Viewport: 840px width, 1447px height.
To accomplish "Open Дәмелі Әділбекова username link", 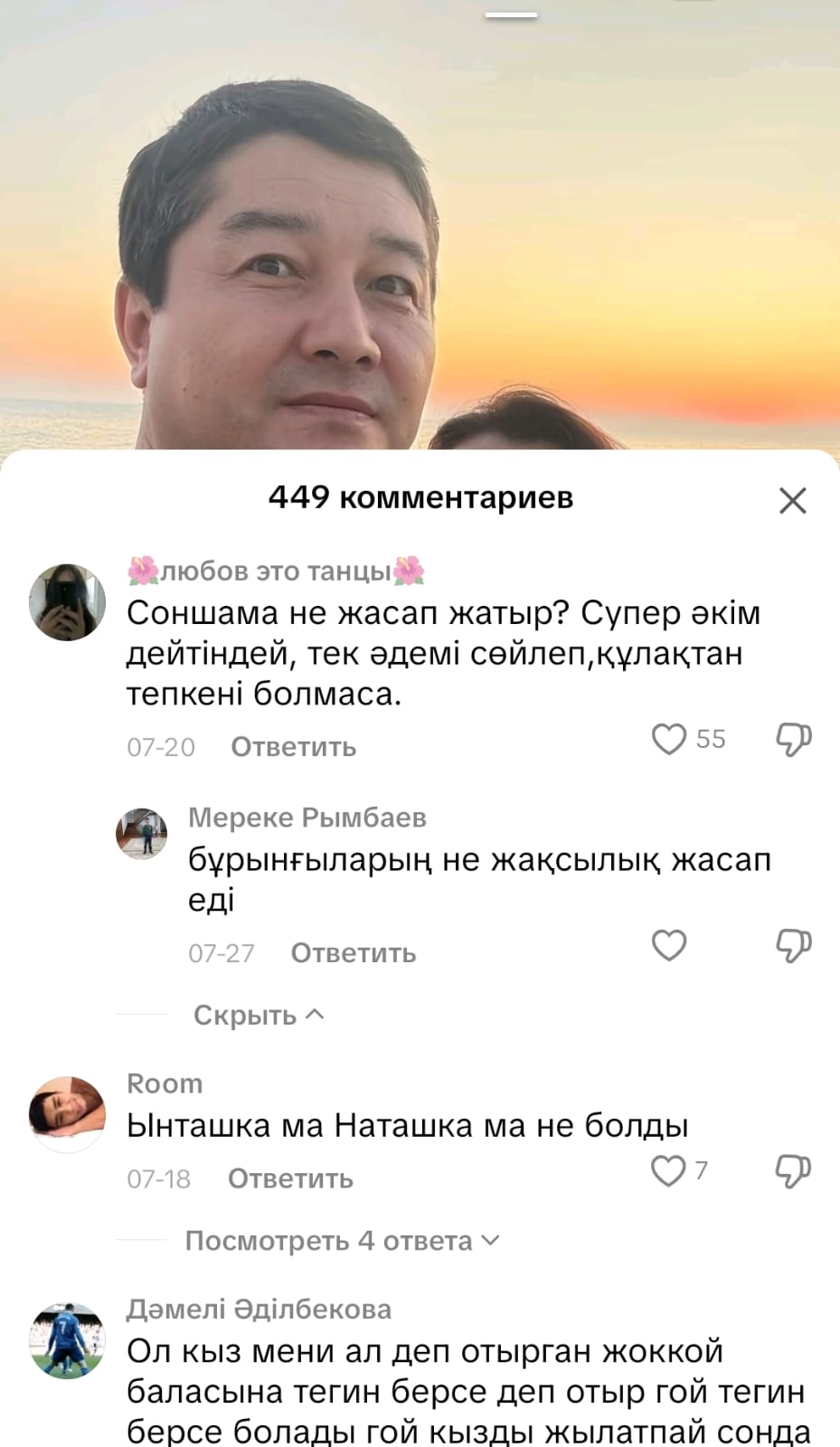I will [260, 1309].
